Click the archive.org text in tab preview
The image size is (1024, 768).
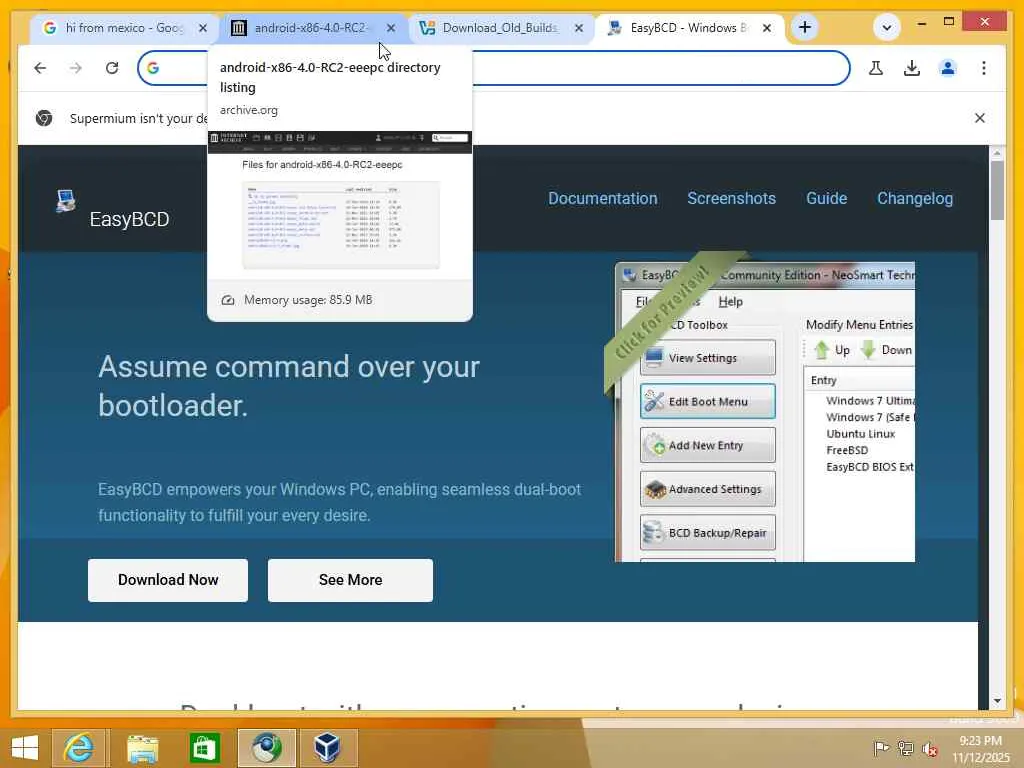coord(249,110)
